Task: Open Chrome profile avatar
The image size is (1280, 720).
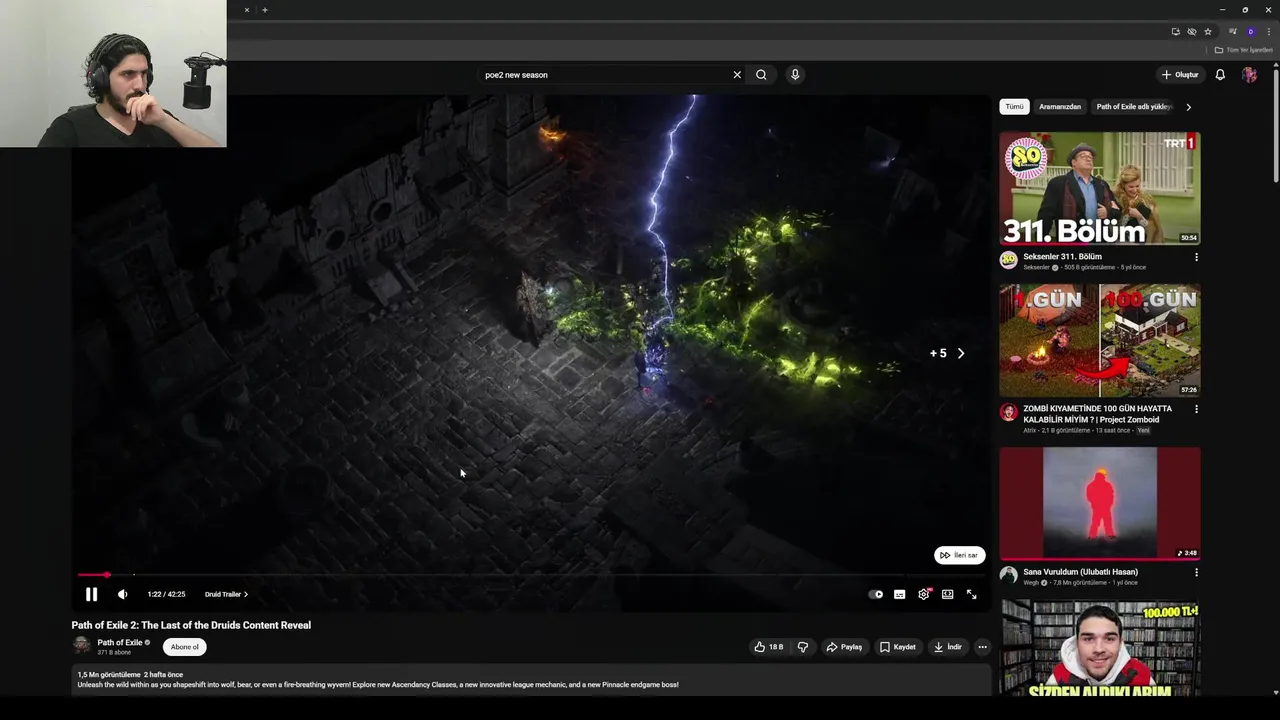Action: click(1250, 32)
